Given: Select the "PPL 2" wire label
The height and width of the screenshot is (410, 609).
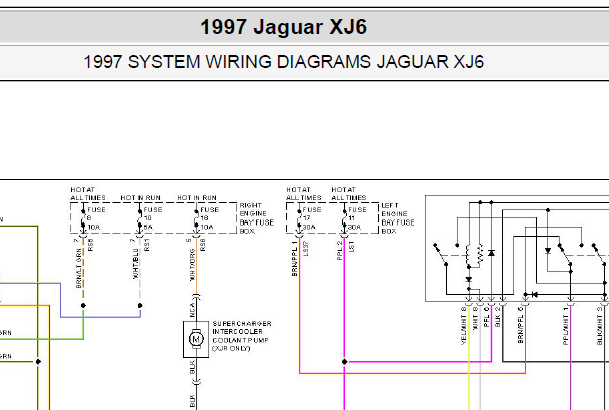Looking at the screenshot, I should tap(340, 250).
